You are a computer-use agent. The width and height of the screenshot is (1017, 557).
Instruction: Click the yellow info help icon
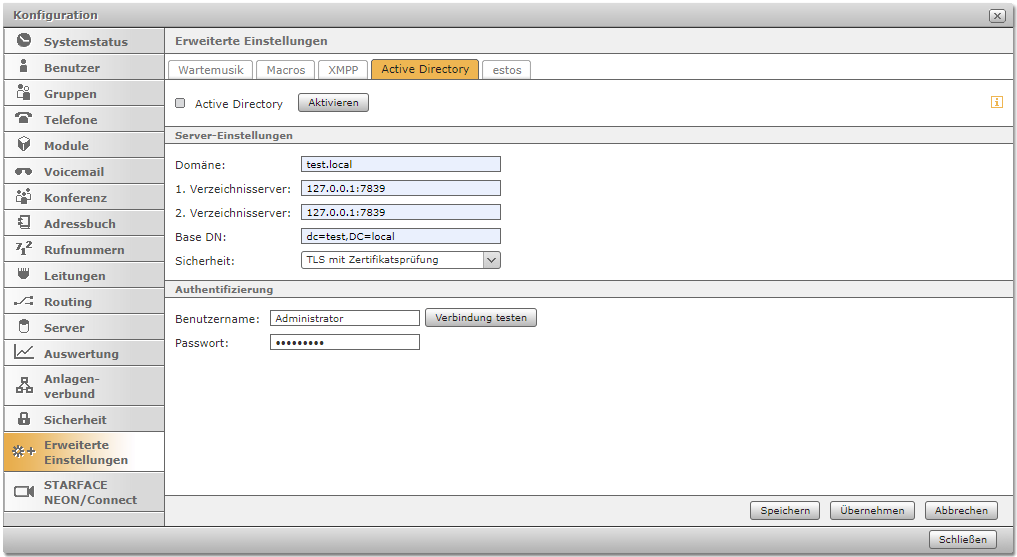[996, 102]
